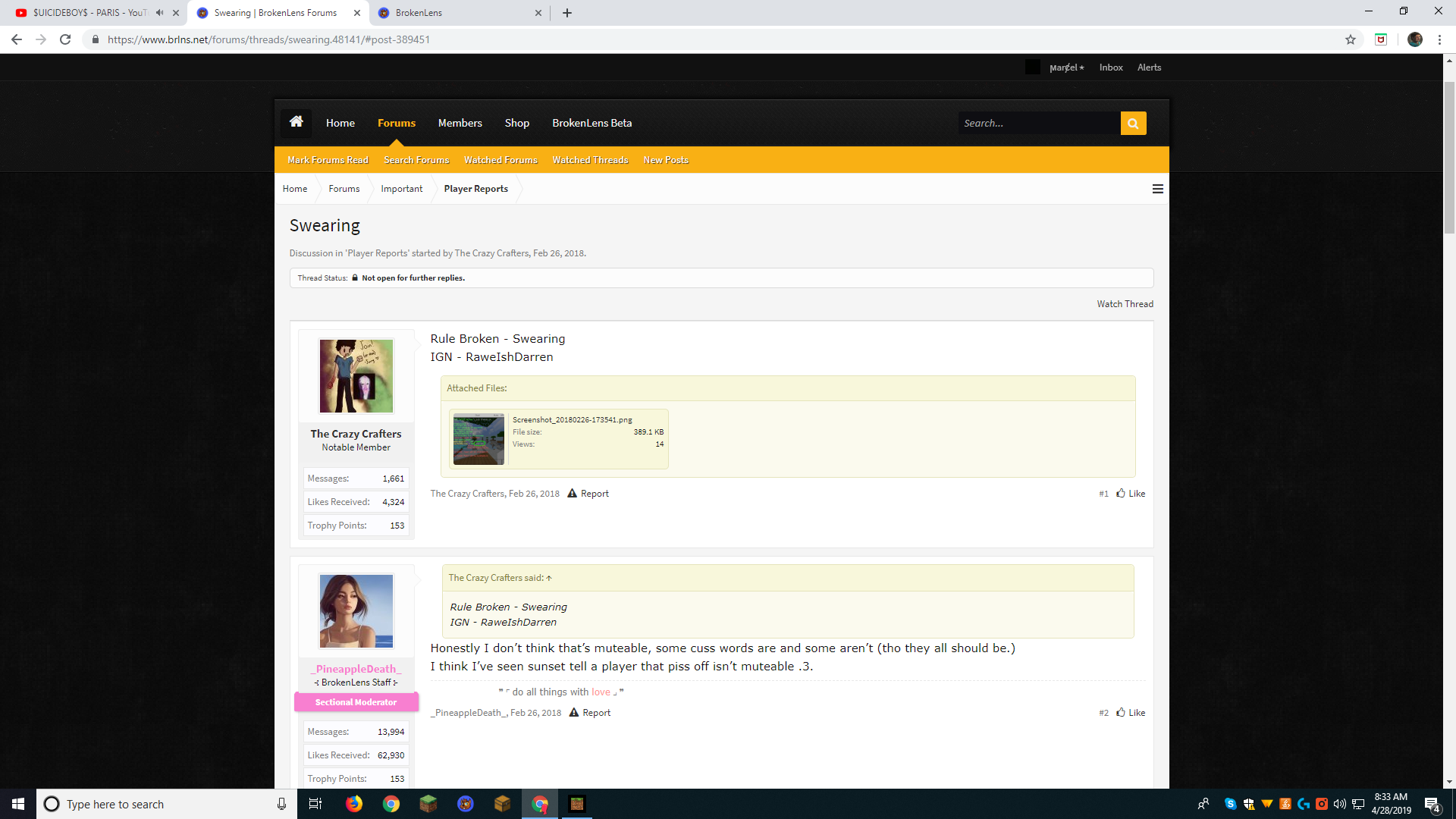Click the Report warning icon on post #1

click(x=573, y=493)
